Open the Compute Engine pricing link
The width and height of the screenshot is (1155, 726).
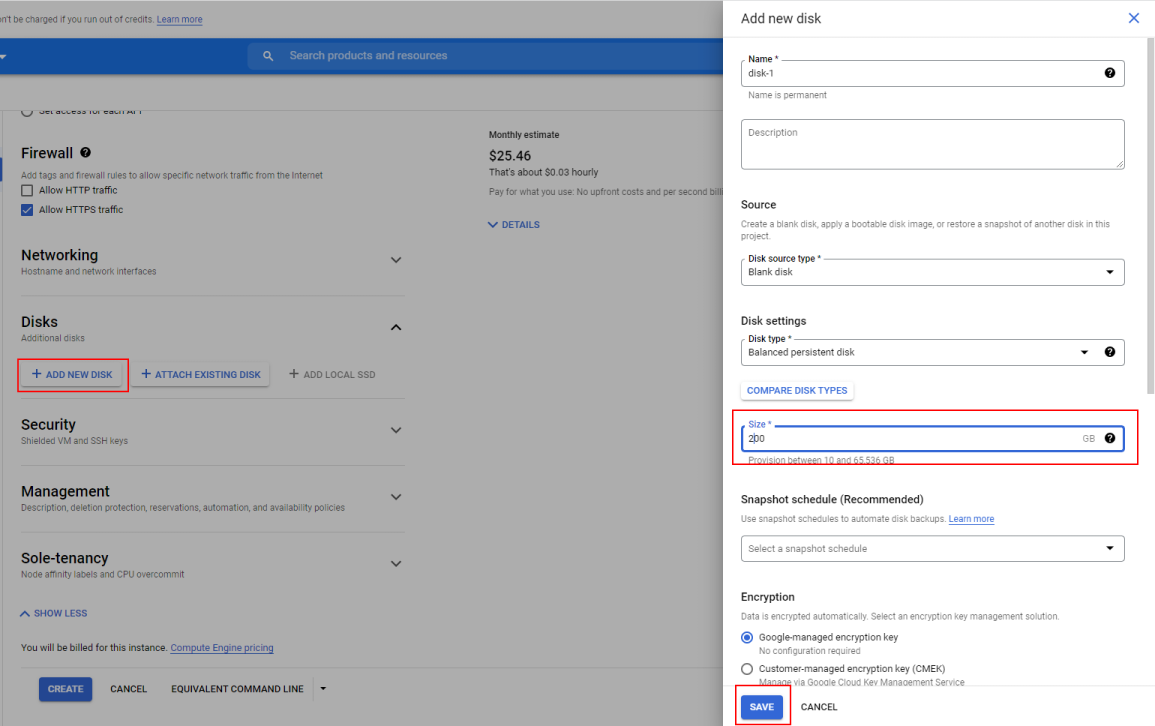[222, 648]
